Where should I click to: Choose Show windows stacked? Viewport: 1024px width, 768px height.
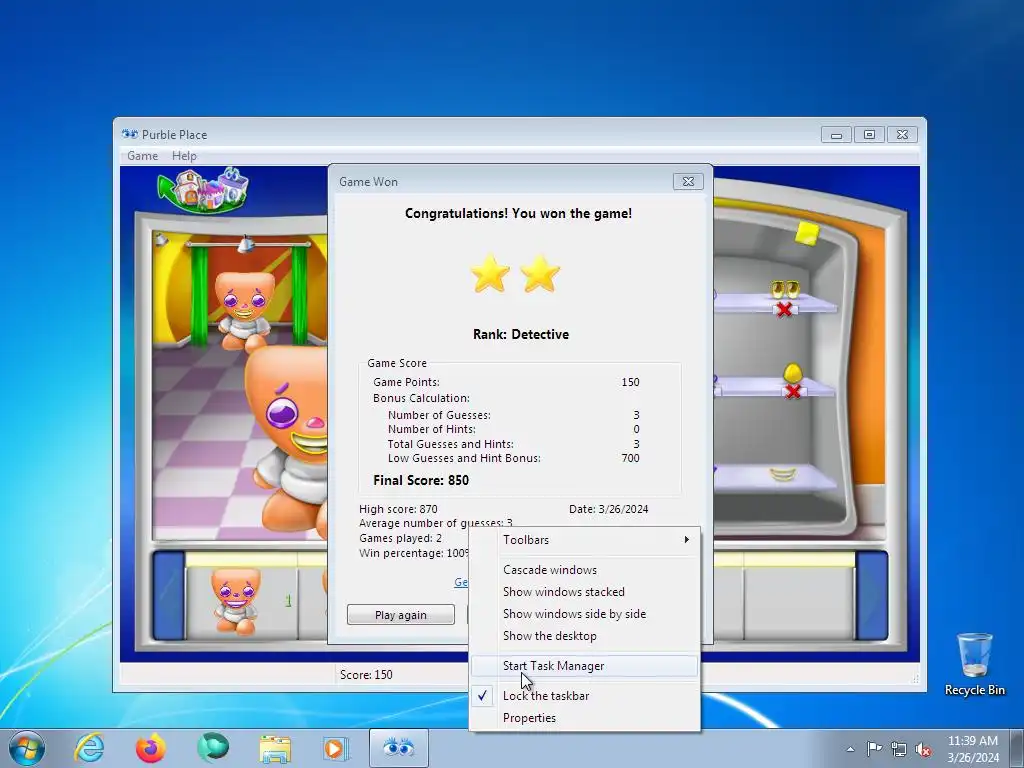[584, 592]
